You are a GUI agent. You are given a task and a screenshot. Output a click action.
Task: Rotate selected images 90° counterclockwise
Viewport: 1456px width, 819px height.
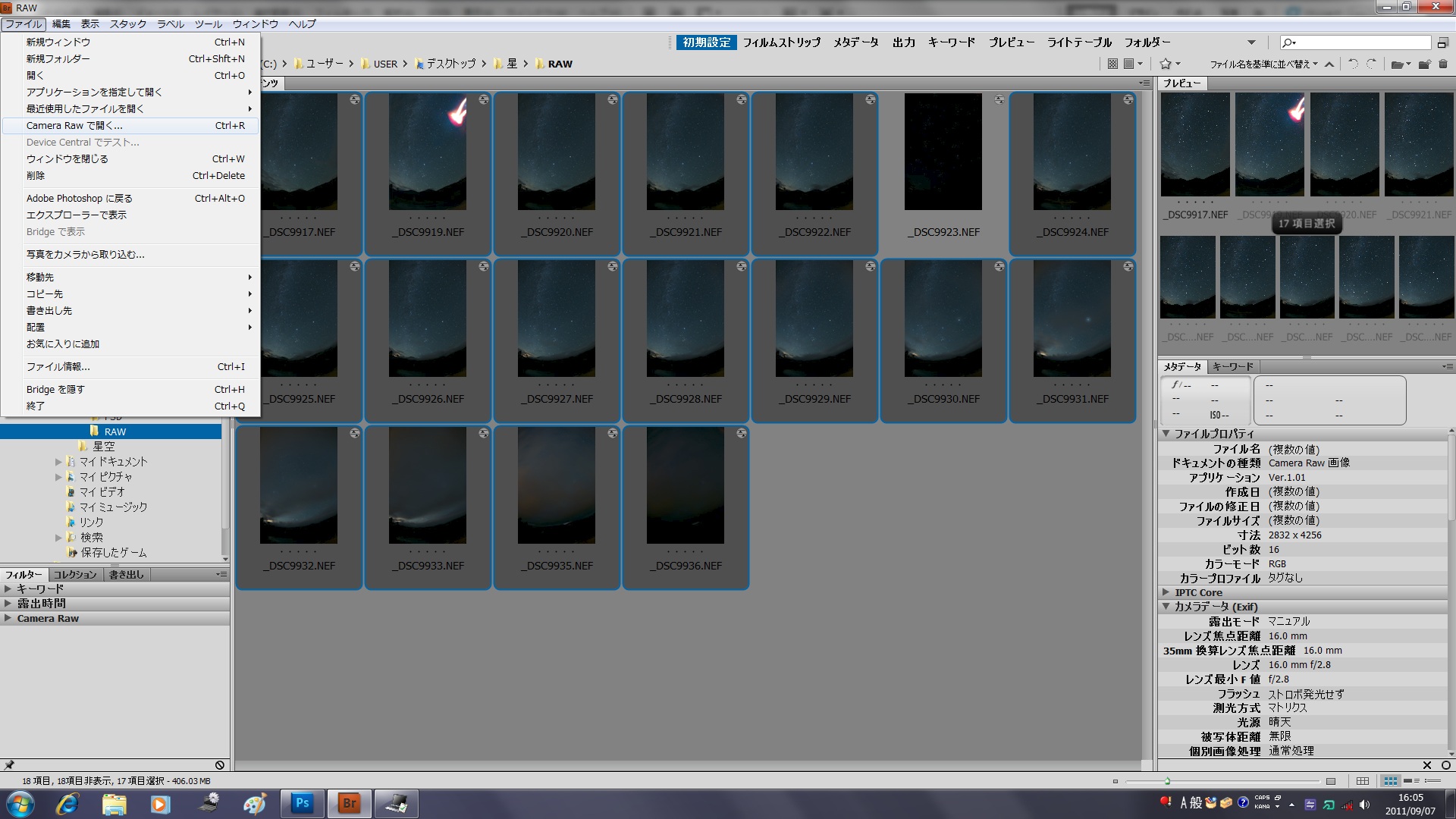coord(1354,64)
